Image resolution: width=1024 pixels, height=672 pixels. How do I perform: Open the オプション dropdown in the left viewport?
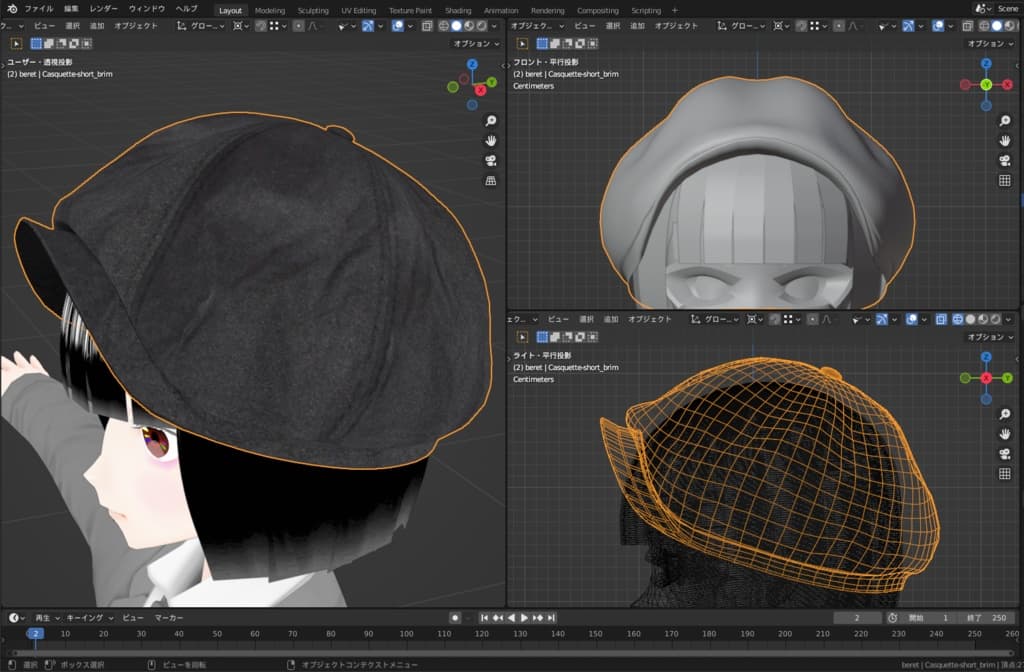(475, 44)
